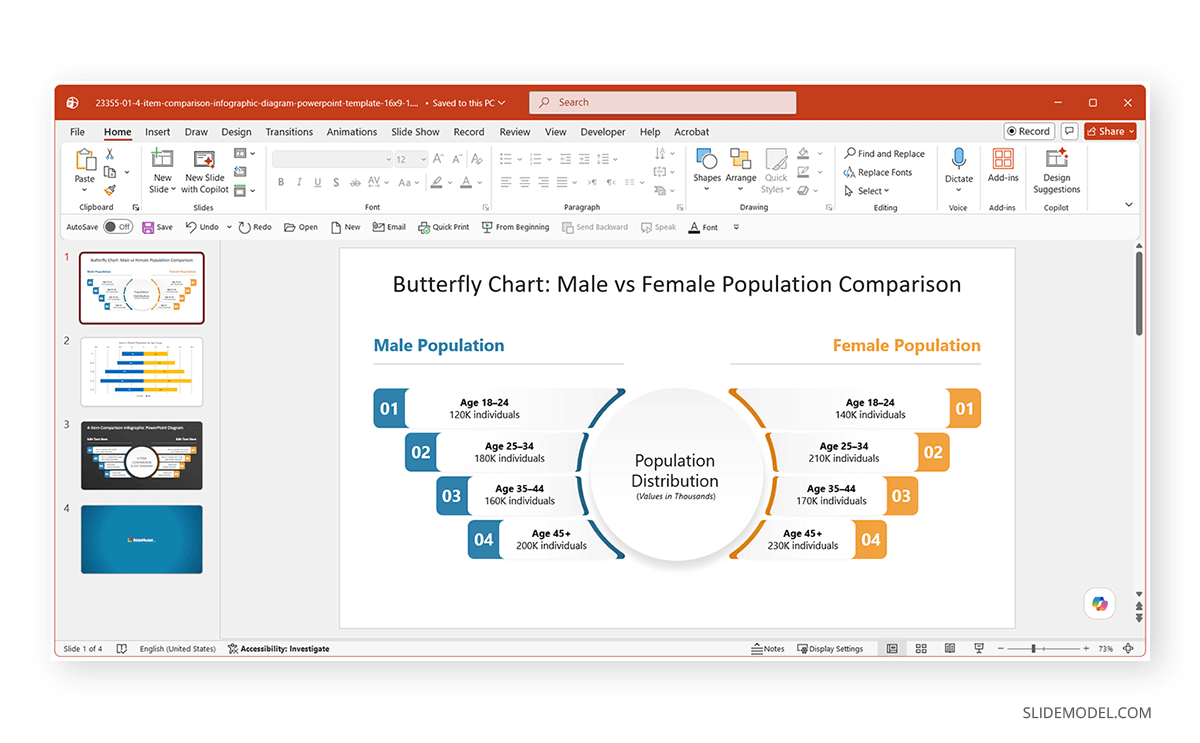The width and height of the screenshot is (1200, 743).
Task: Open Design Suggestions from Copilot
Action: pos(1057,171)
